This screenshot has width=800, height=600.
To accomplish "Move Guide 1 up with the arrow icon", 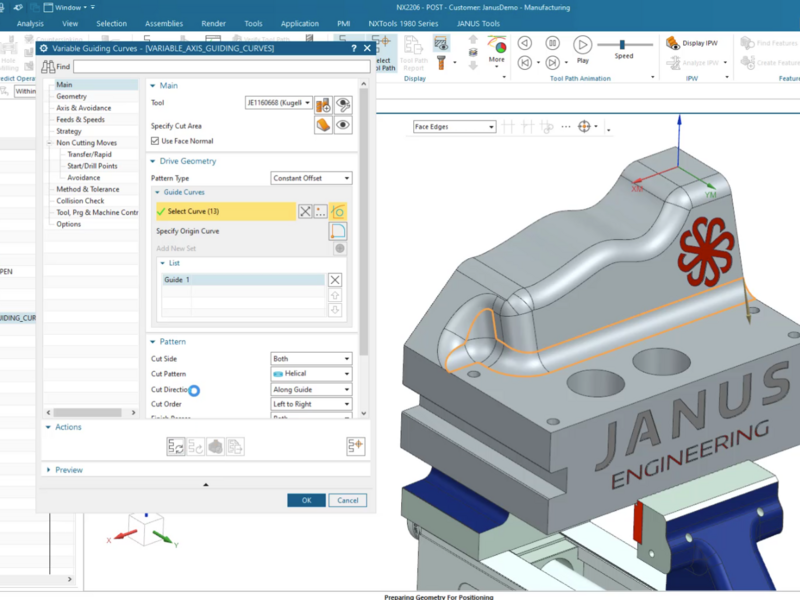I will [x=335, y=295].
